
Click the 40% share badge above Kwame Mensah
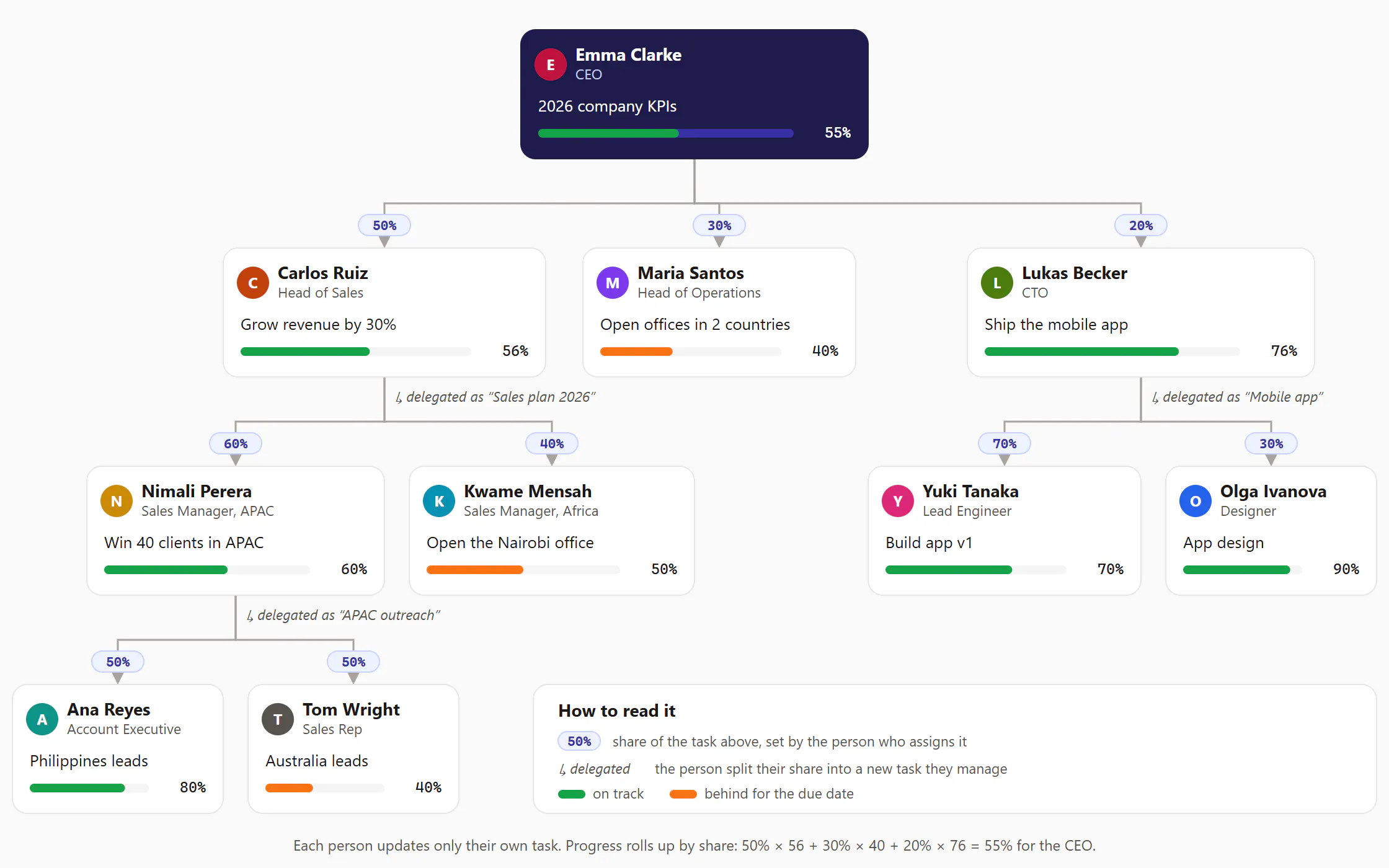tap(552, 443)
